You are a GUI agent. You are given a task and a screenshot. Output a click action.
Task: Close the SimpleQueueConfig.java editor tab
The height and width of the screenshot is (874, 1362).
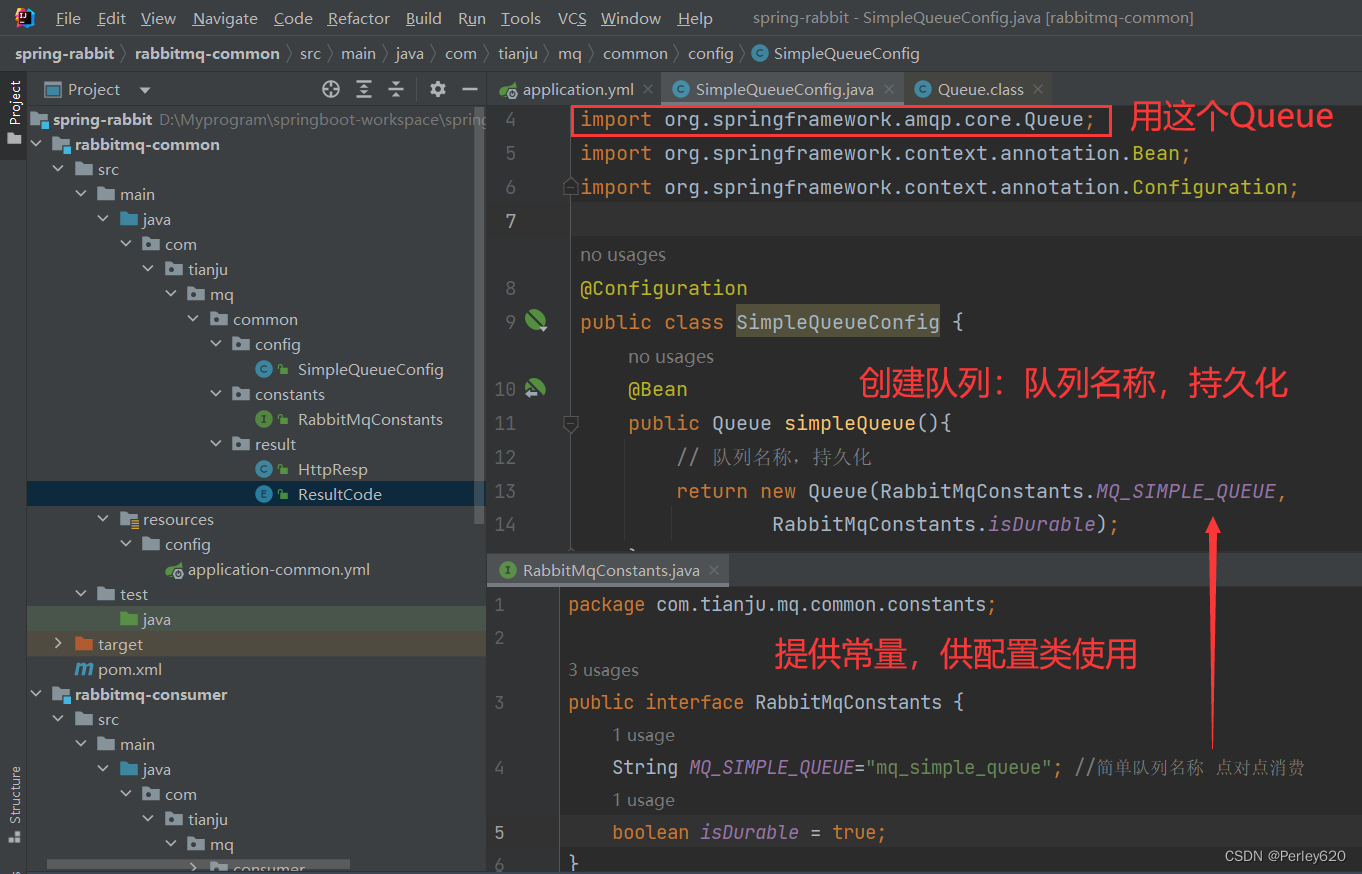[x=887, y=89]
